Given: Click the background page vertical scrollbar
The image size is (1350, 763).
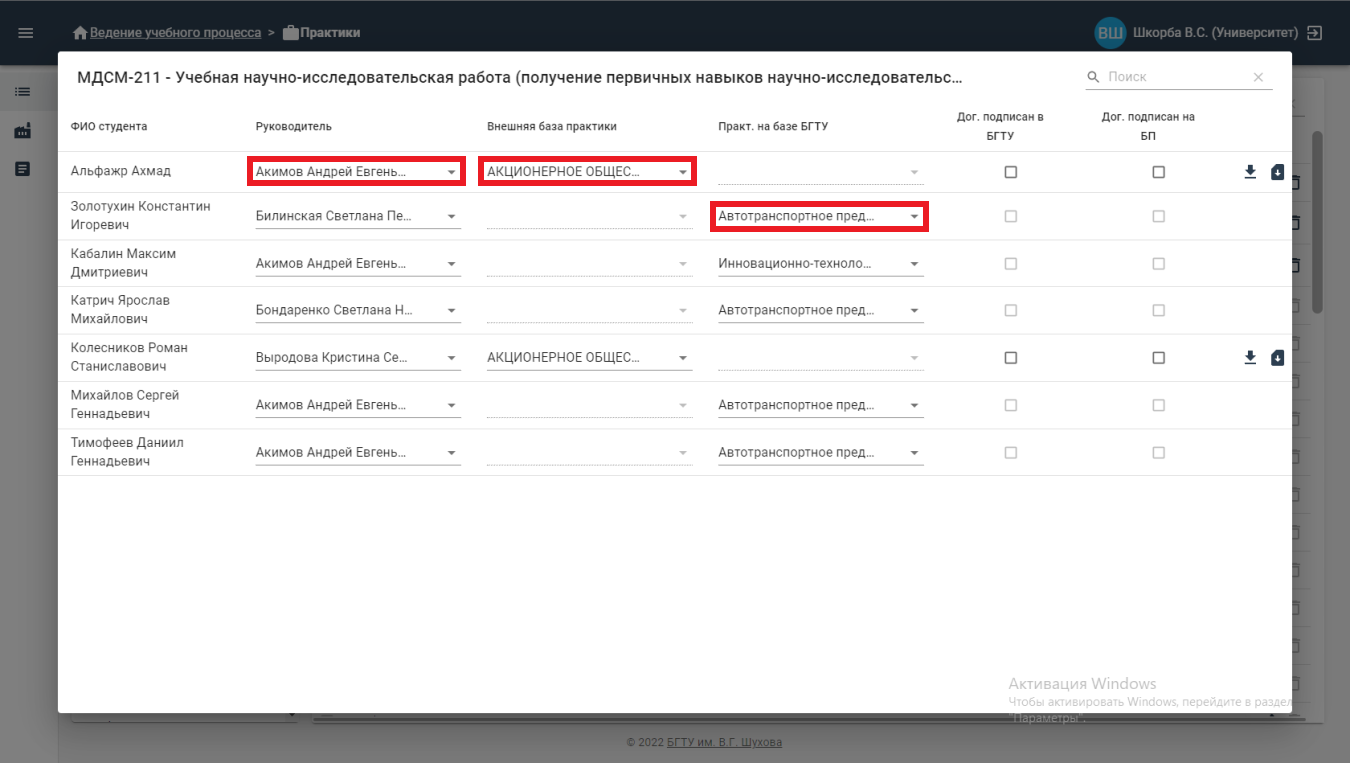Looking at the screenshot, I should [x=1317, y=220].
